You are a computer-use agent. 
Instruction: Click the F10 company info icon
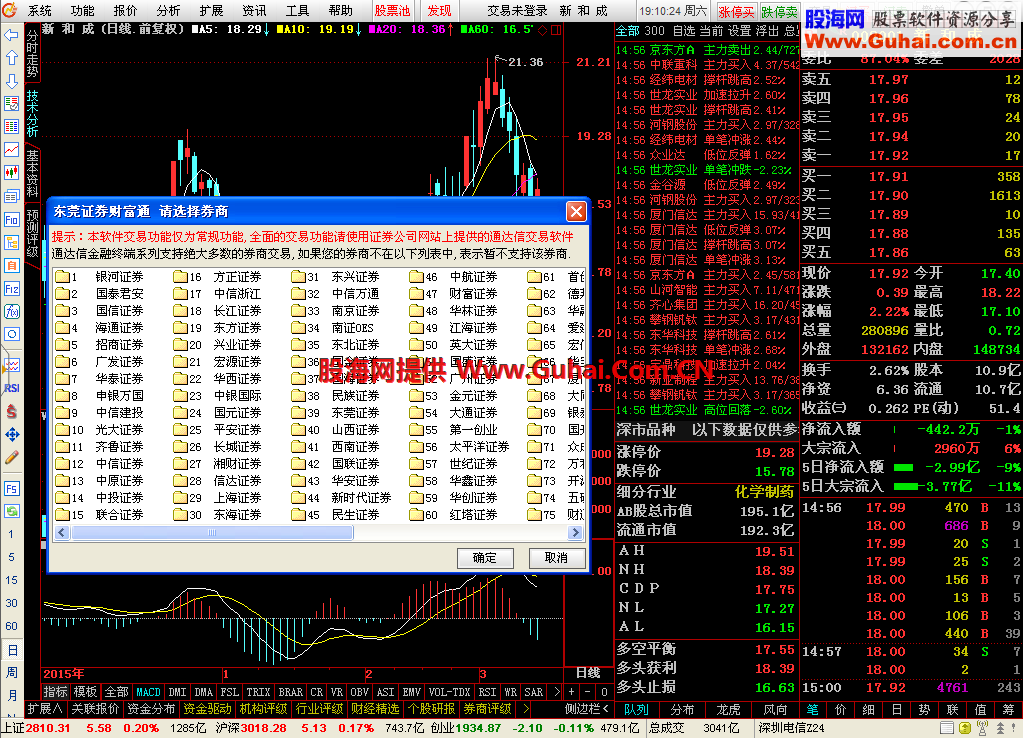[x=12, y=219]
